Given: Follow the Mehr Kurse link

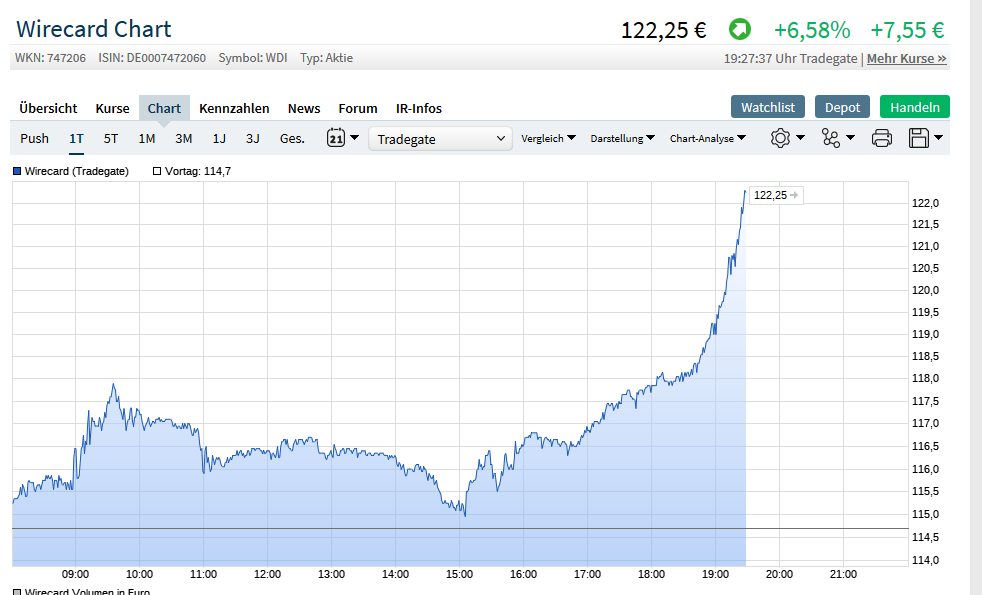Looking at the screenshot, I should coord(906,58).
